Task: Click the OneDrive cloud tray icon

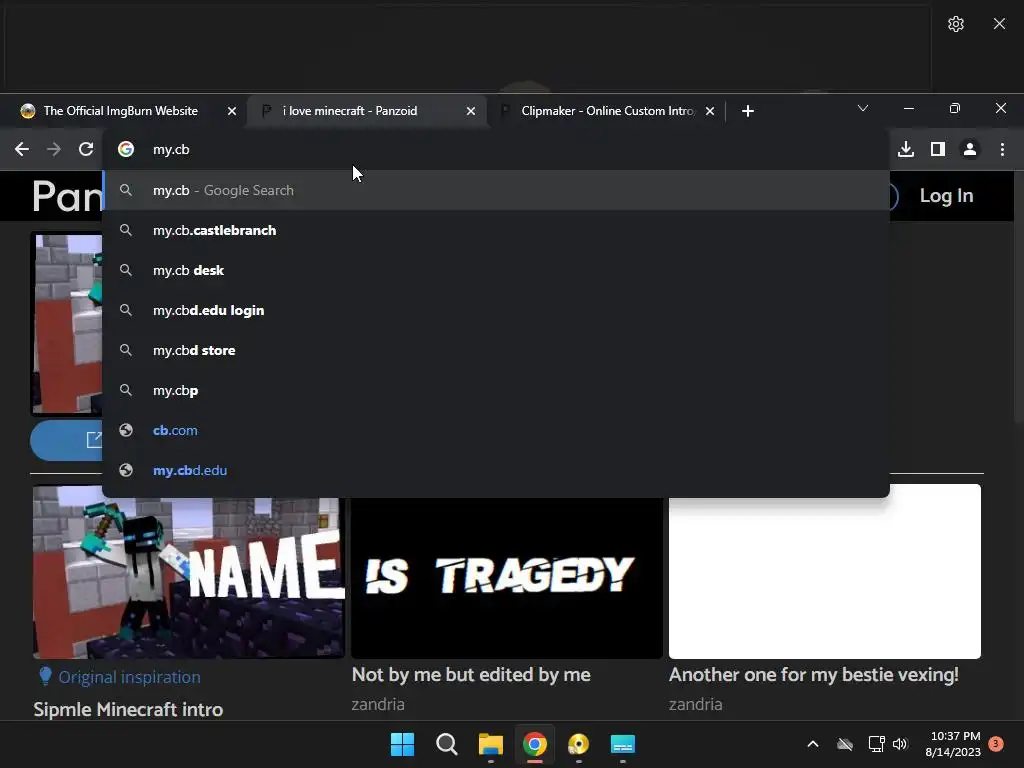Action: click(845, 744)
